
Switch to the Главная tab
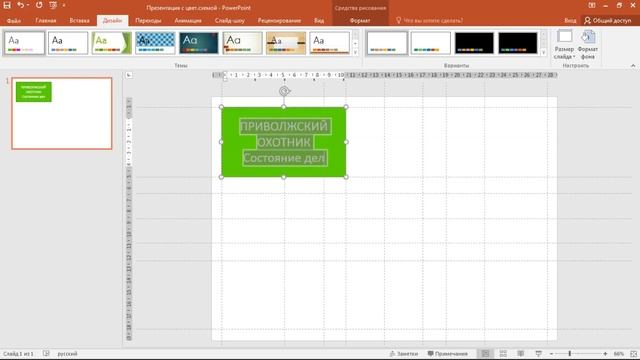tap(46, 20)
